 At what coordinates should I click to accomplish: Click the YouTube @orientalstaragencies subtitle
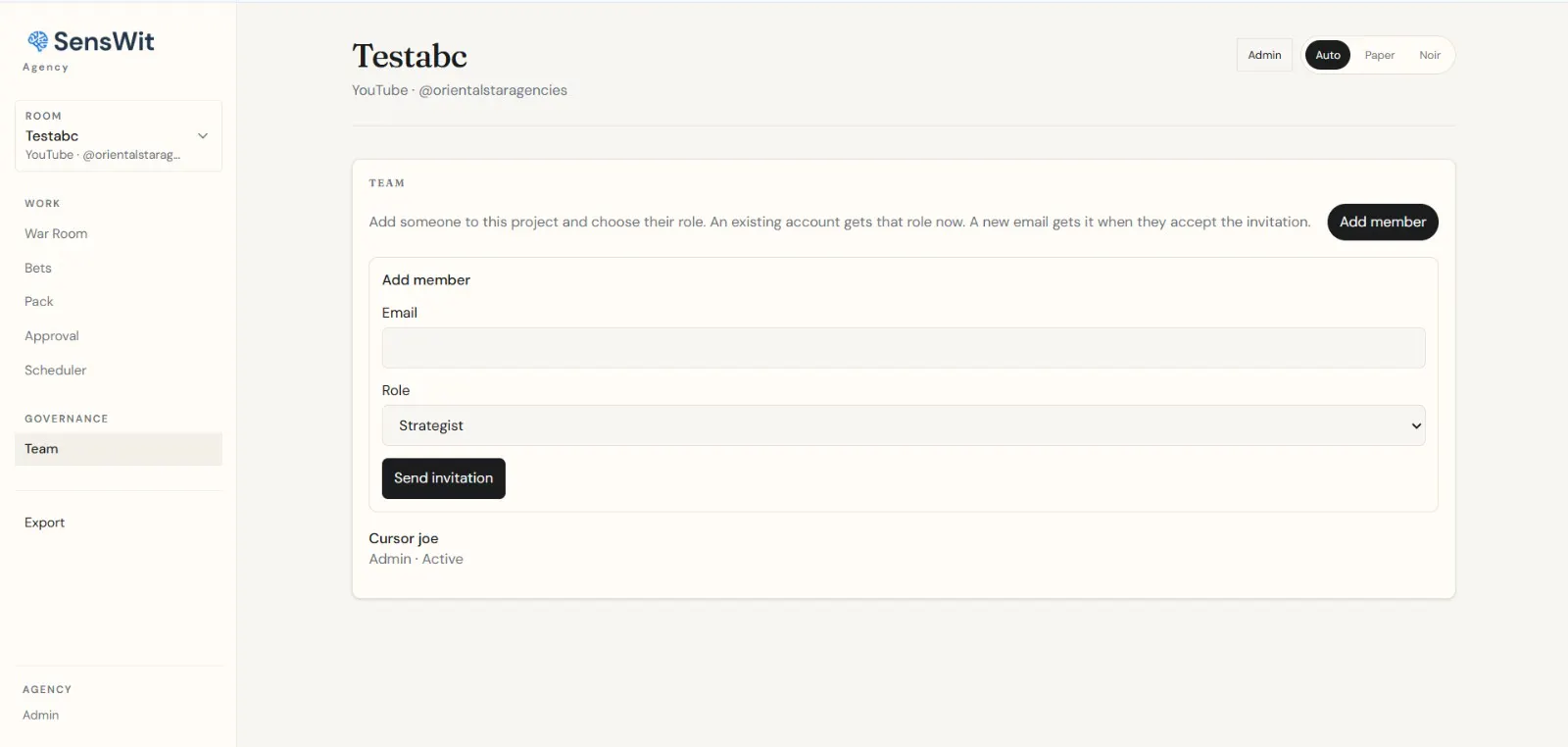click(x=460, y=90)
